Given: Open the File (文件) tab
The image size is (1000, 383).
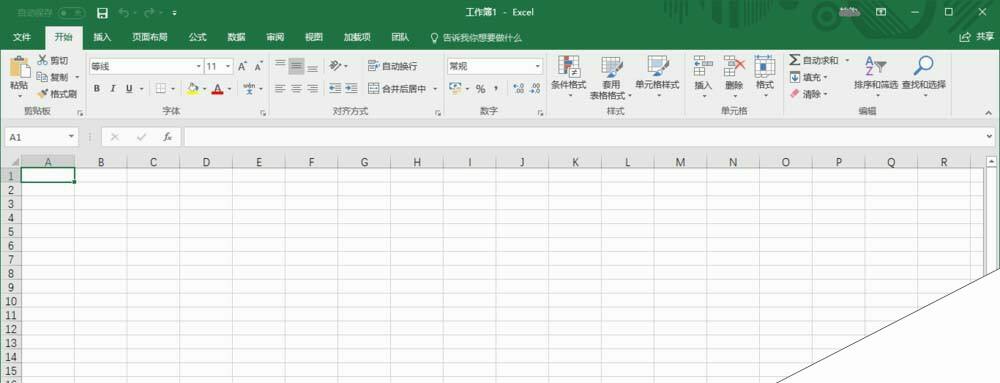Looking at the screenshot, I should tap(22, 38).
